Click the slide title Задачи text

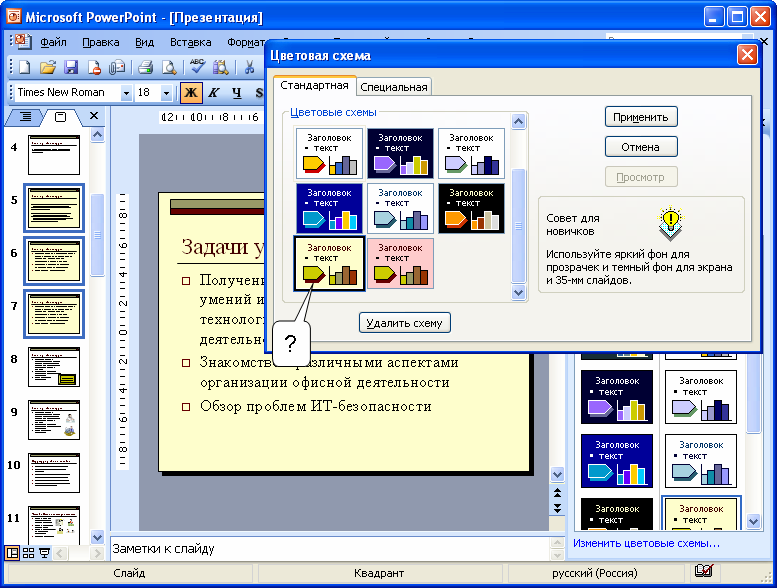222,247
